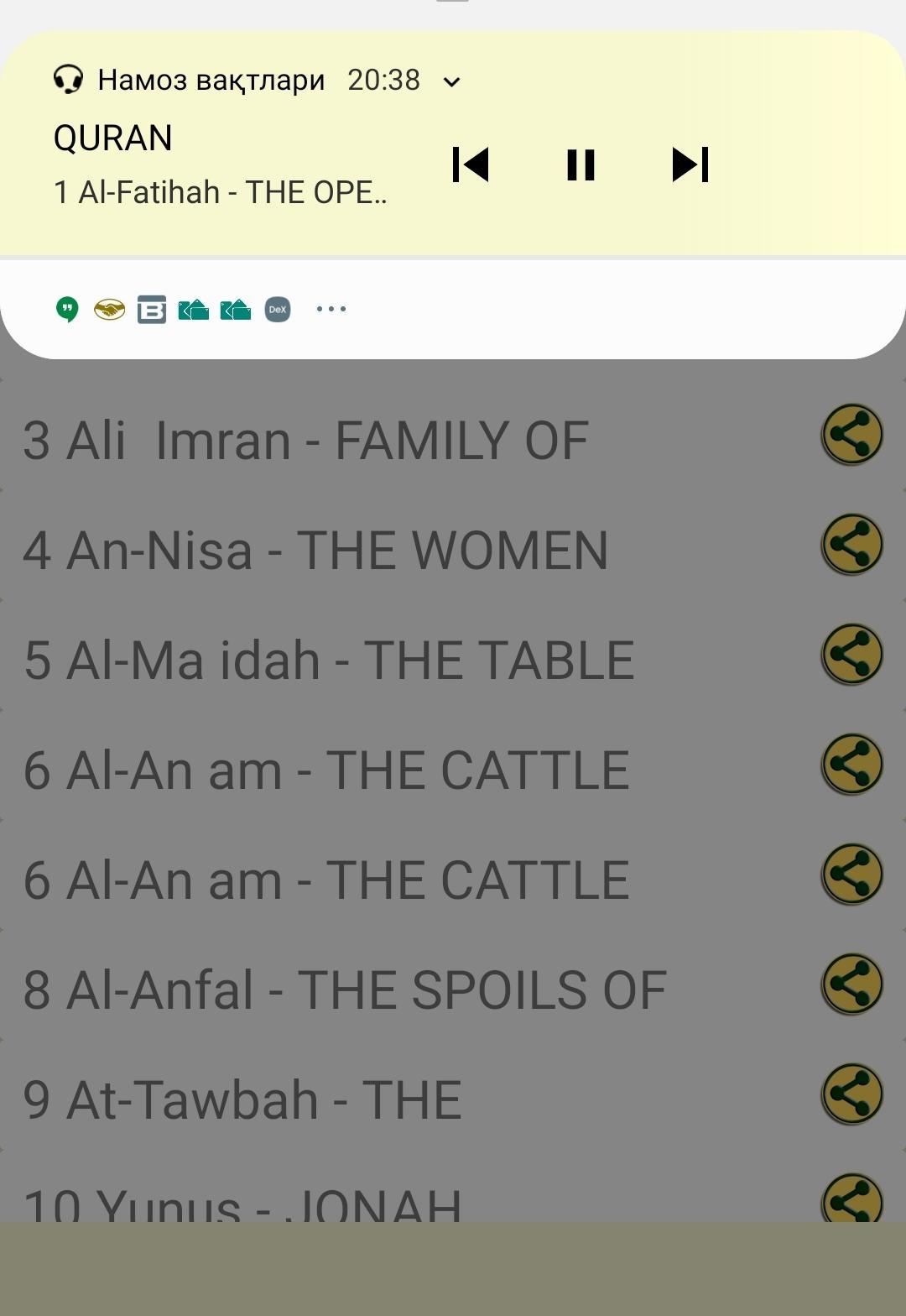Tap the green Hangouts quote notification icon
Image resolution: width=906 pixels, height=1316 pixels.
pos(67,310)
